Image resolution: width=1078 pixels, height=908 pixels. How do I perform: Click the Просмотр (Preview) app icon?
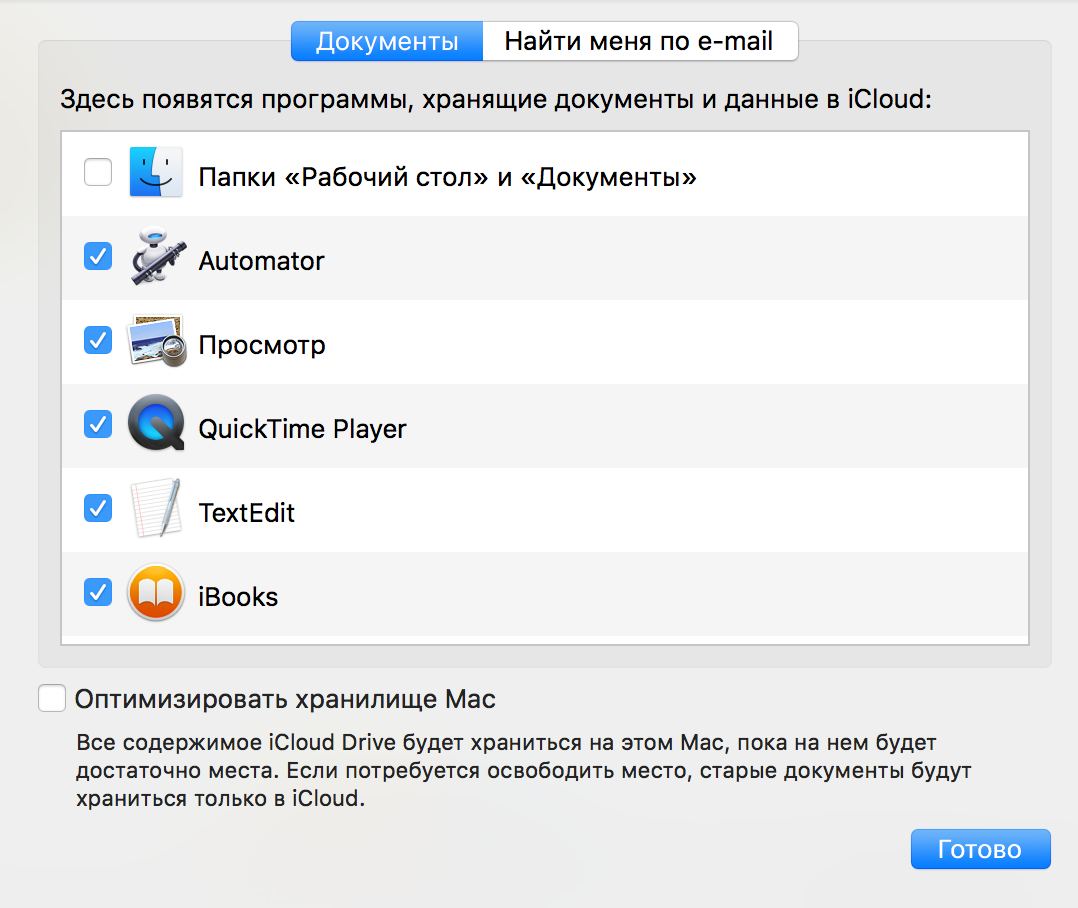coord(157,340)
